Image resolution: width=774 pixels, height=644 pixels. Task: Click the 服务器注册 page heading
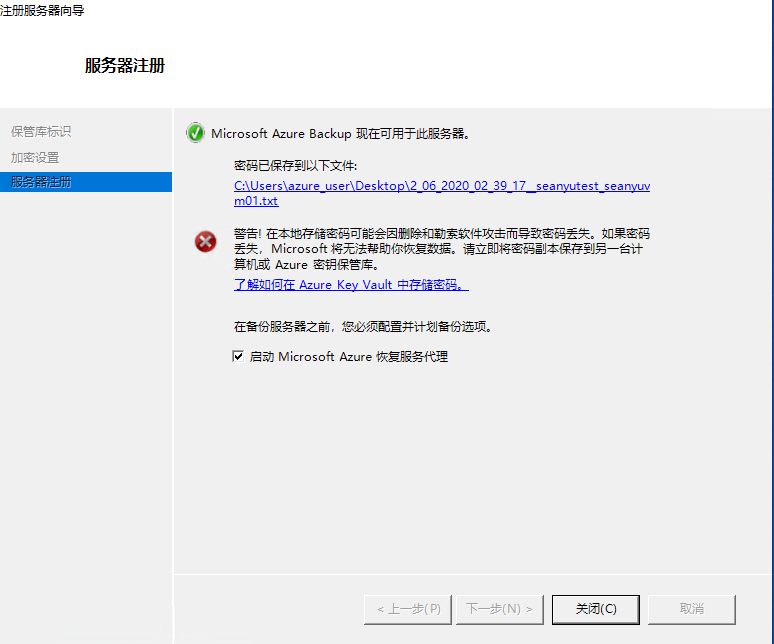125,65
